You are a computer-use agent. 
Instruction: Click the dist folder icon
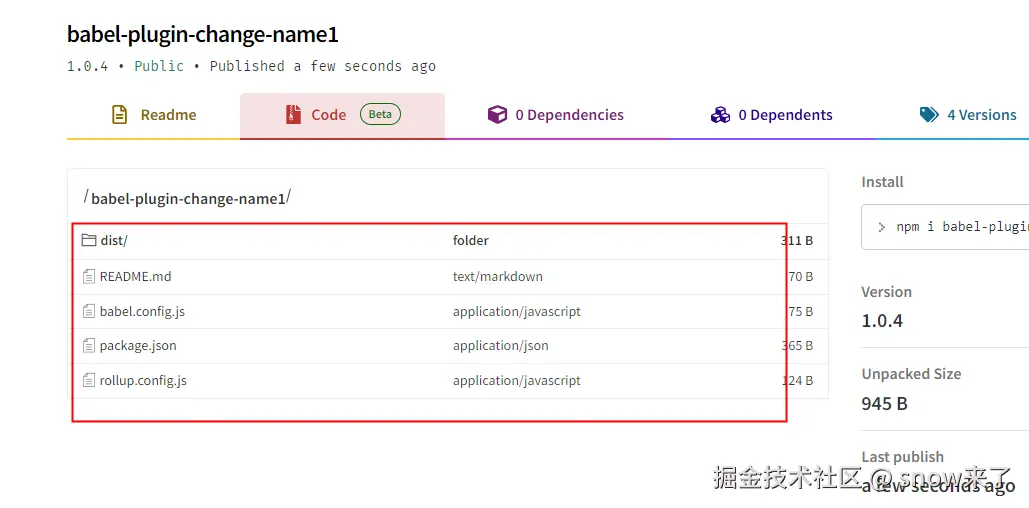[89, 240]
